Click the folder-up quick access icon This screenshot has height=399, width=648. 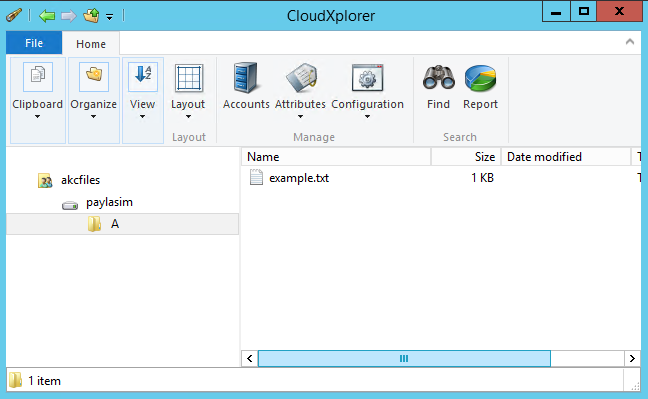pyautogui.click(x=91, y=16)
